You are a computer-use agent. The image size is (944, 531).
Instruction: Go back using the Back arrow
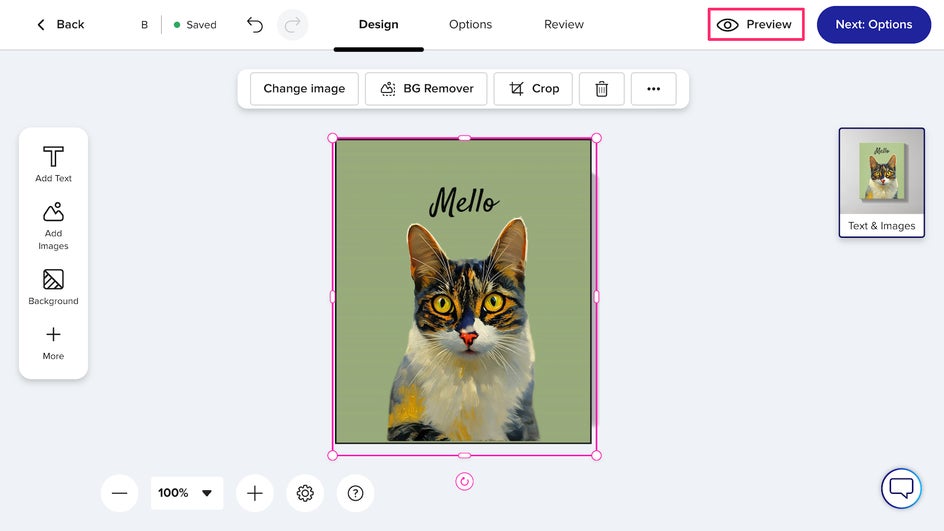60,25
